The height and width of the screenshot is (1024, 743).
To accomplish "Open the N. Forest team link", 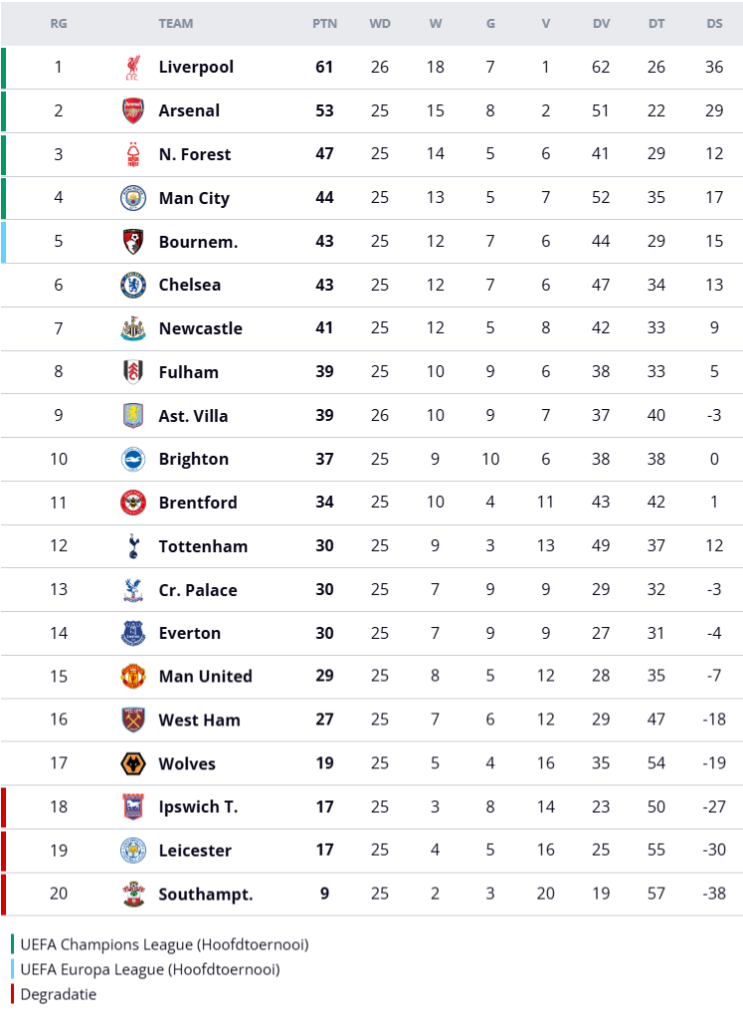I will pyautogui.click(x=194, y=154).
